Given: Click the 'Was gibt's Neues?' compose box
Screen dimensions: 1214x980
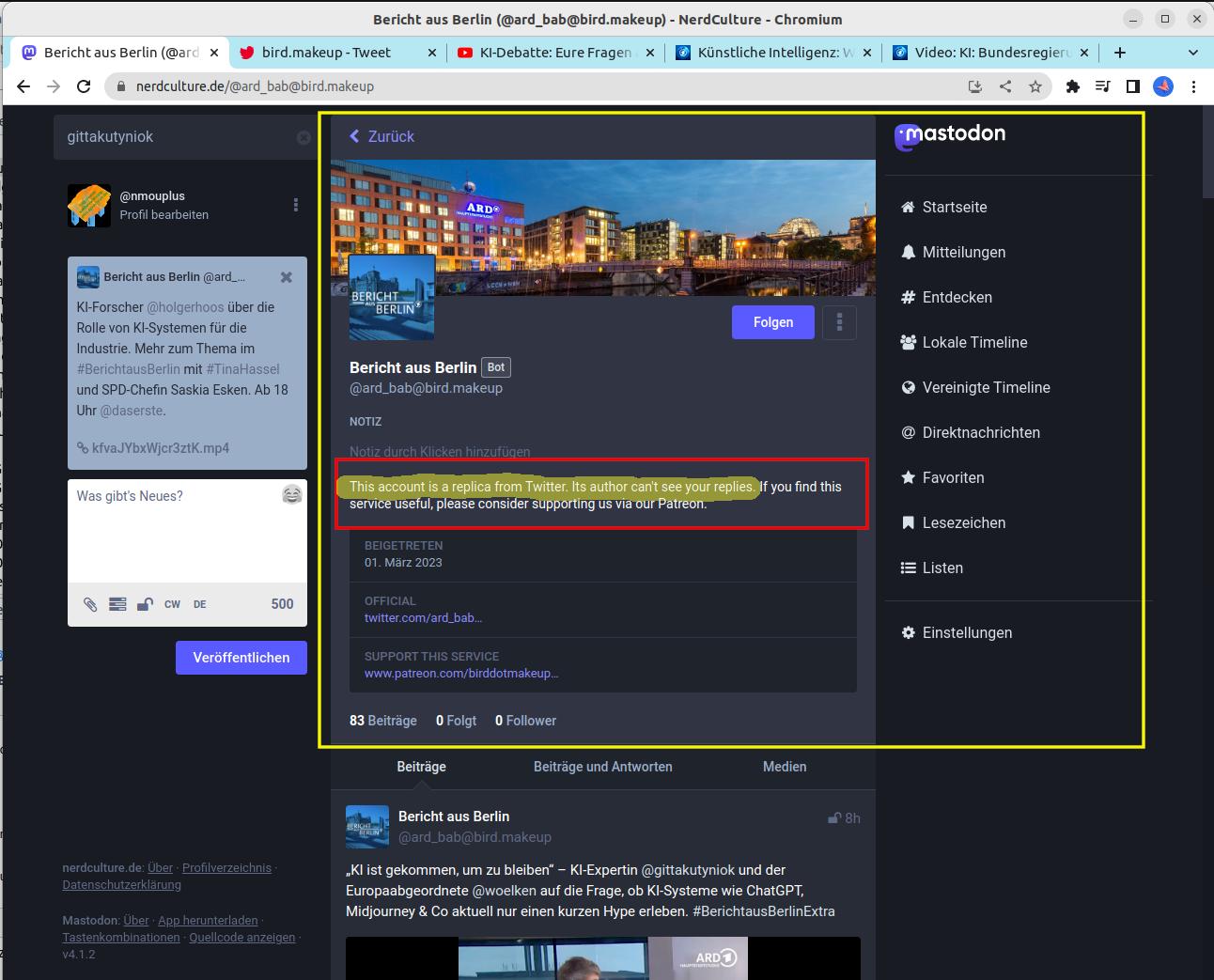Looking at the screenshot, I should point(187,531).
